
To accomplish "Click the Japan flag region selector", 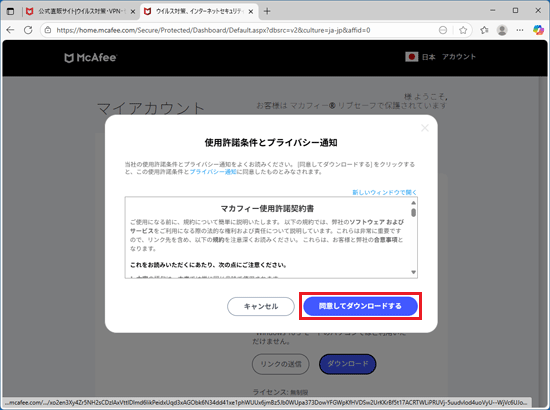I will tap(411, 57).
